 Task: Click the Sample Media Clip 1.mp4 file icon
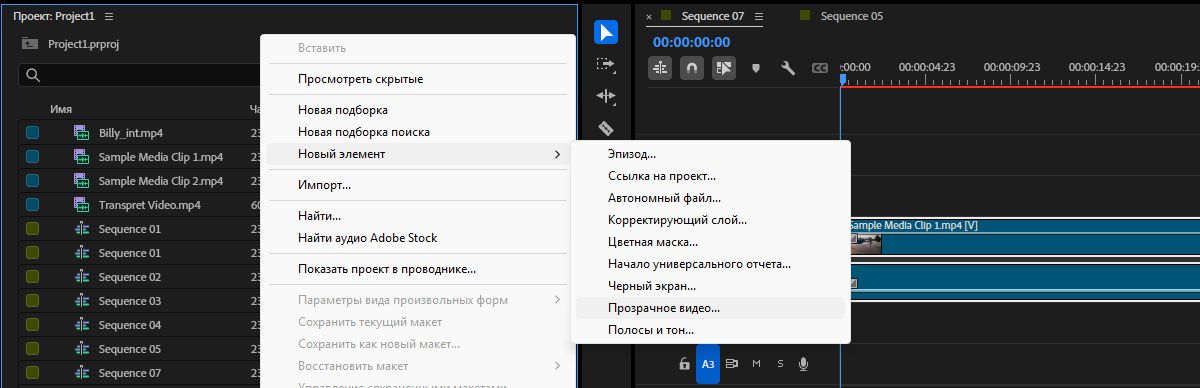(82, 157)
